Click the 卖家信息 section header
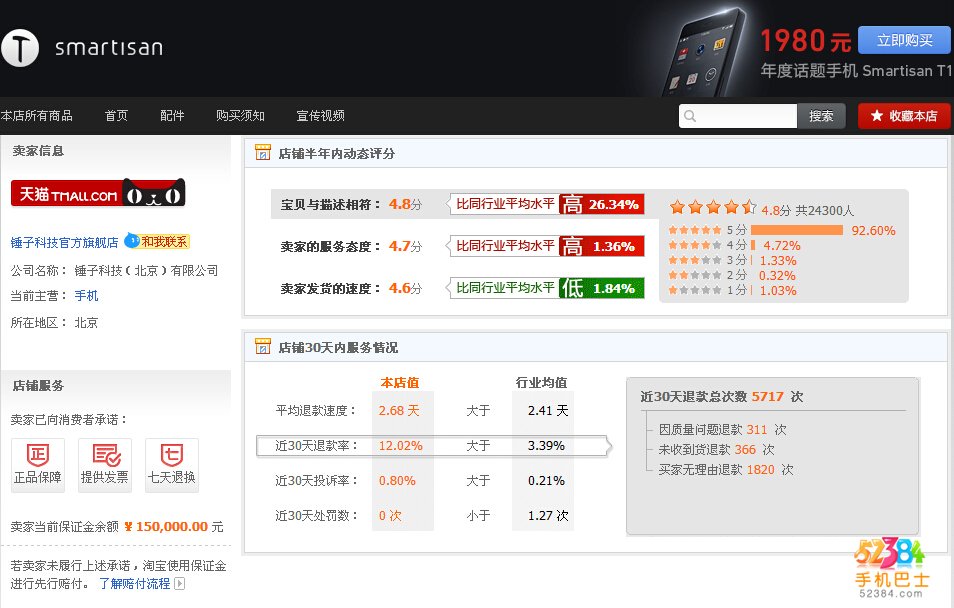 (x=38, y=150)
